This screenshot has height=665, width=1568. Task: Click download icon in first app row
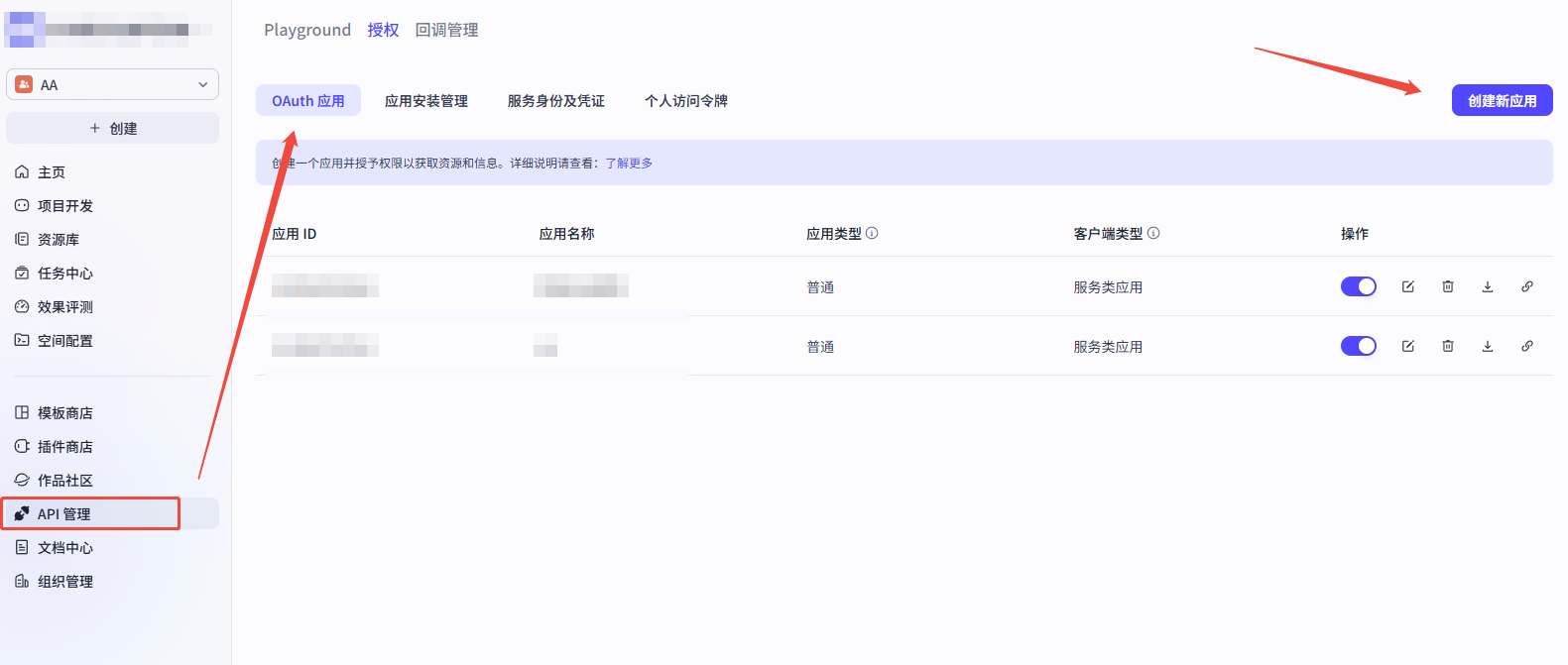(1487, 286)
